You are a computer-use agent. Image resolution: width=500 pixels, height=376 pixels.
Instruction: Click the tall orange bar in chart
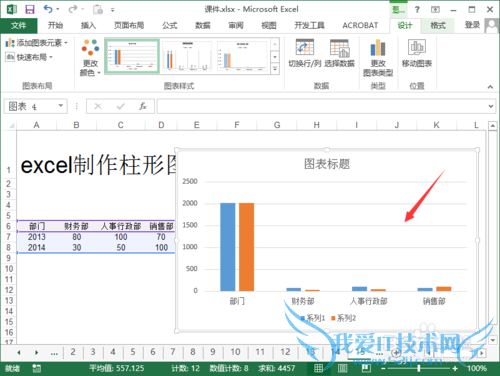246,247
